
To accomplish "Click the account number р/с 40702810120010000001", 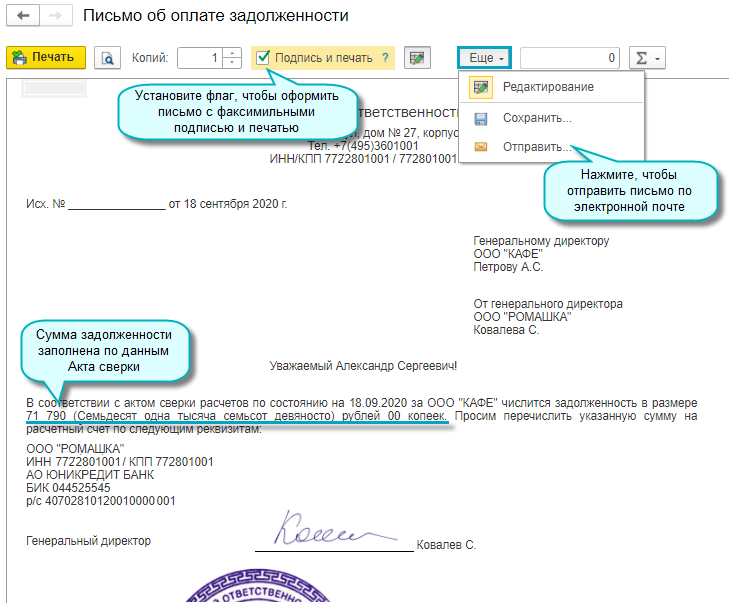I will 101,501.
